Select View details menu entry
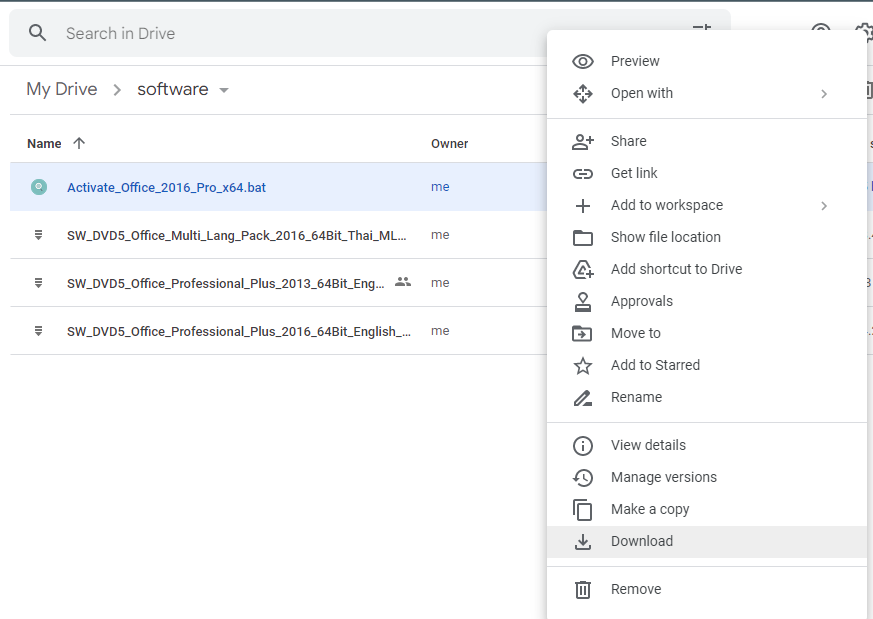Image resolution: width=873 pixels, height=619 pixels. (x=707, y=445)
